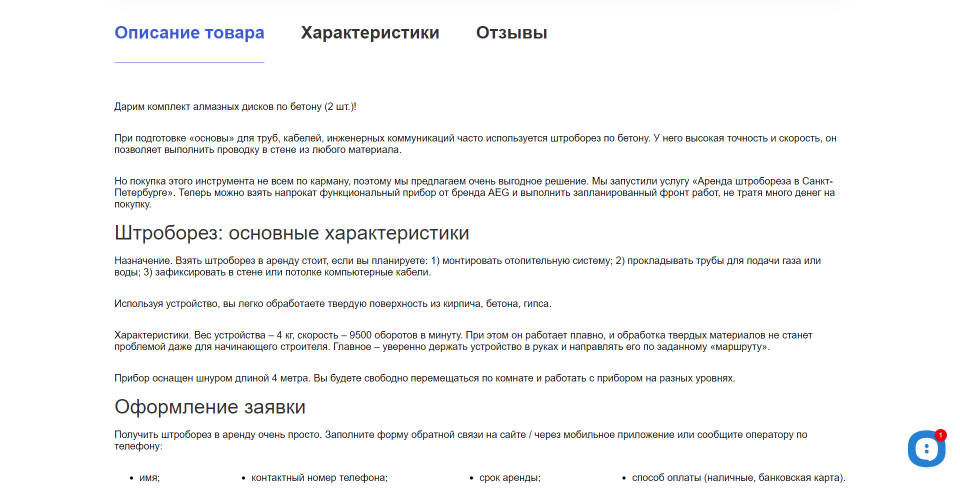Click paragraph starting "Но покупка этого инструмента"
Image resolution: width=960 pixels, height=491 pixels.
point(475,192)
